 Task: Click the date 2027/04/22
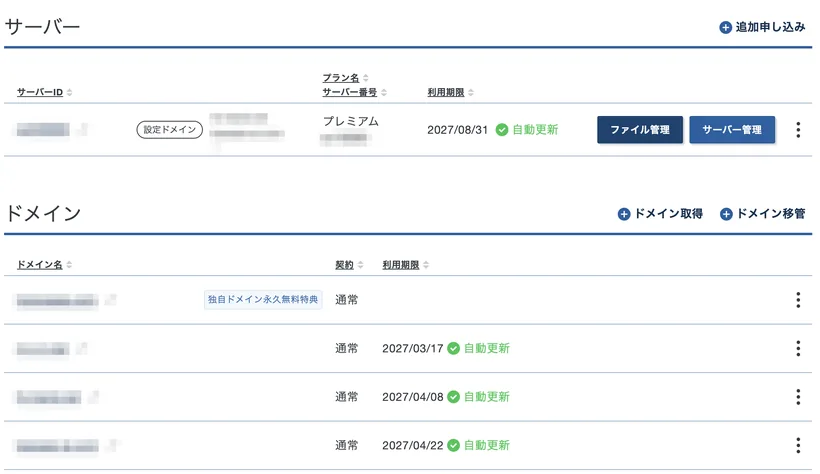(413, 445)
